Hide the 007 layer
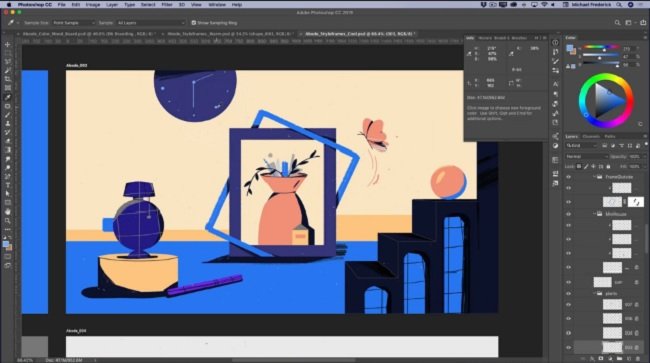 pyautogui.click(x=569, y=305)
